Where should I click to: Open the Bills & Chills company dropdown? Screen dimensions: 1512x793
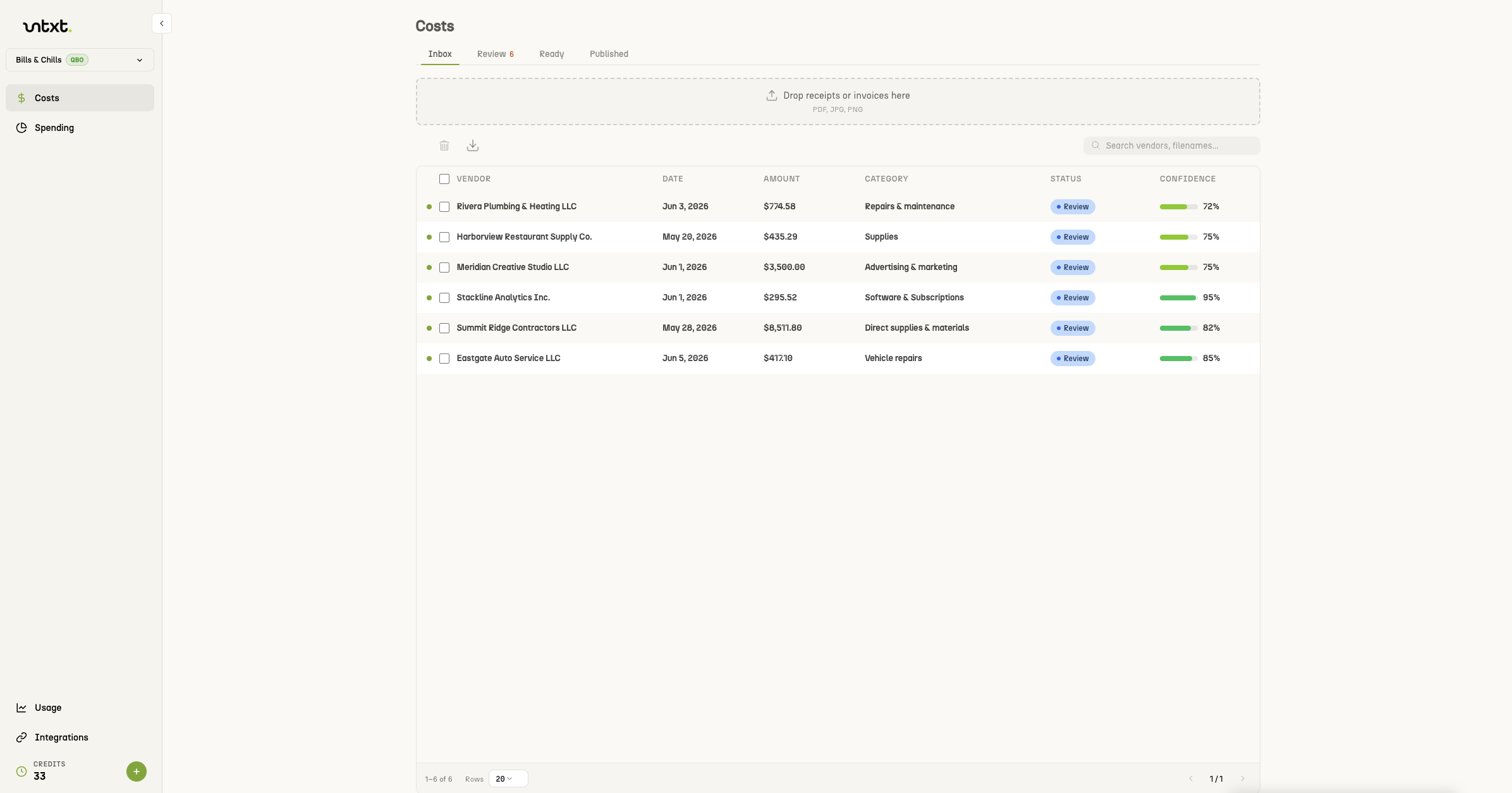tap(80, 60)
